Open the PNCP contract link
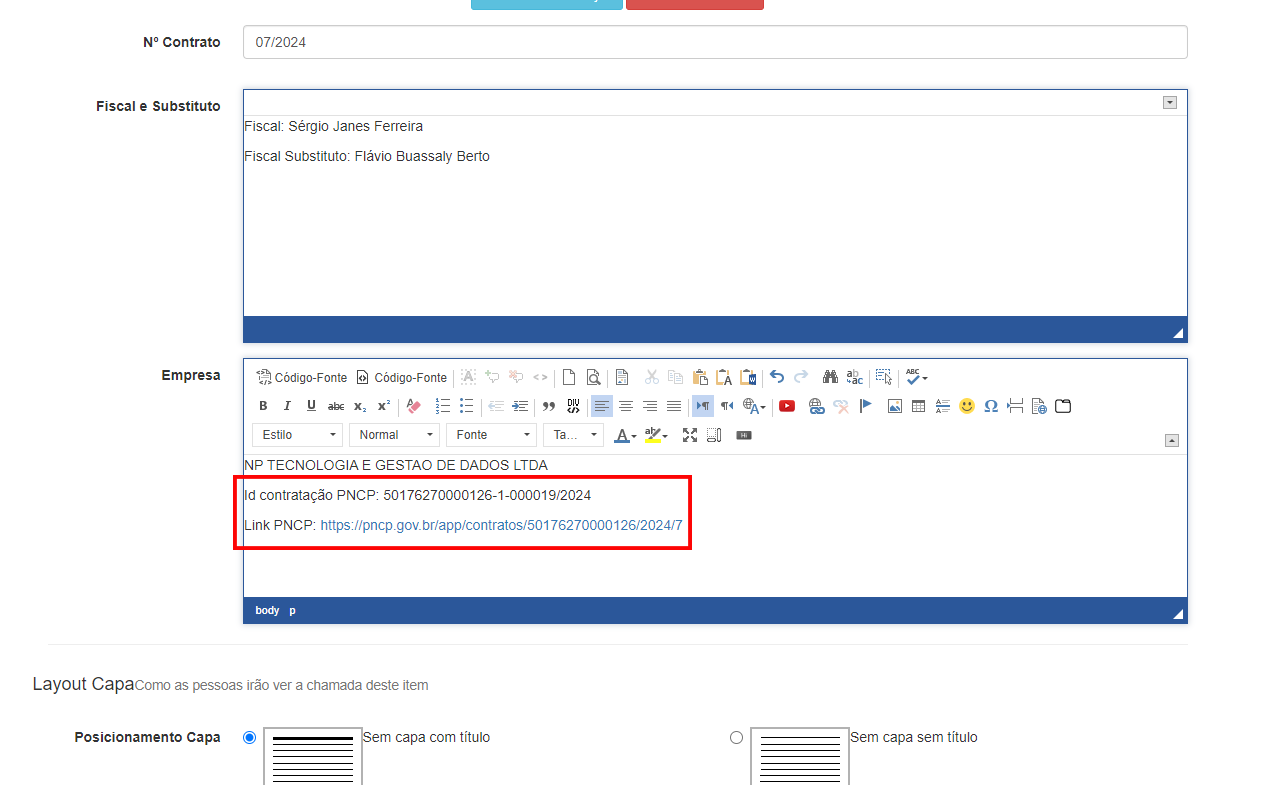1278x785 pixels. [x=501, y=525]
